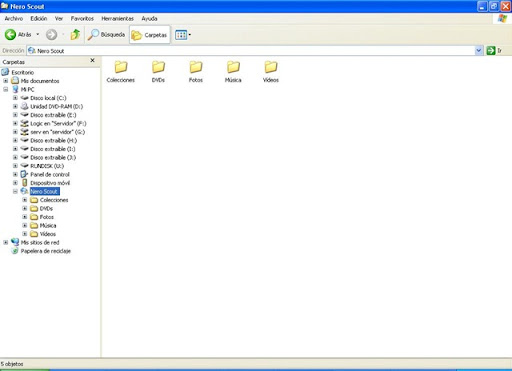Click the Dispositivo móvil icon
This screenshot has height=371, width=512.
pyautogui.click(x=25, y=183)
